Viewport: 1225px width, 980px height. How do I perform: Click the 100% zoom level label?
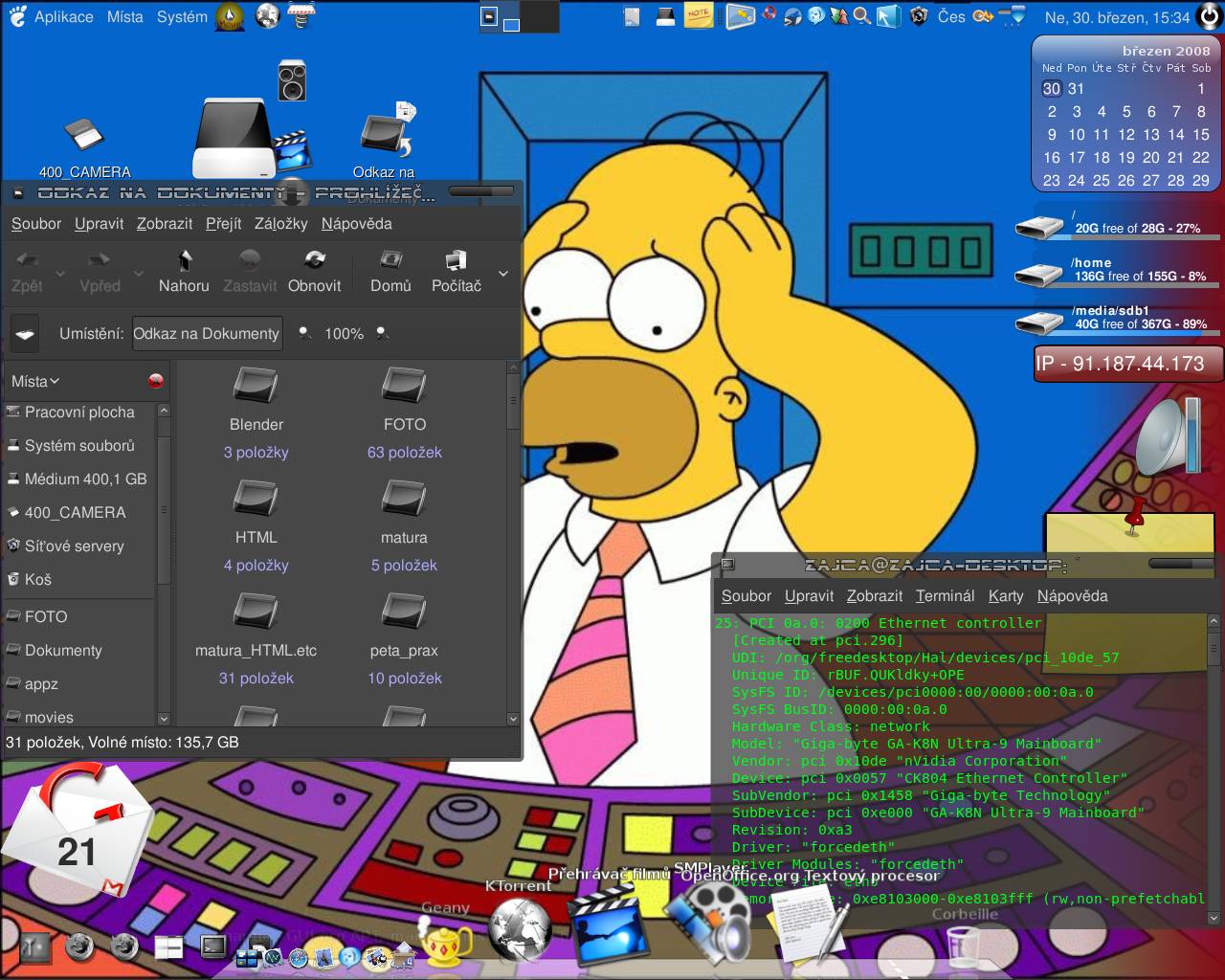click(344, 333)
